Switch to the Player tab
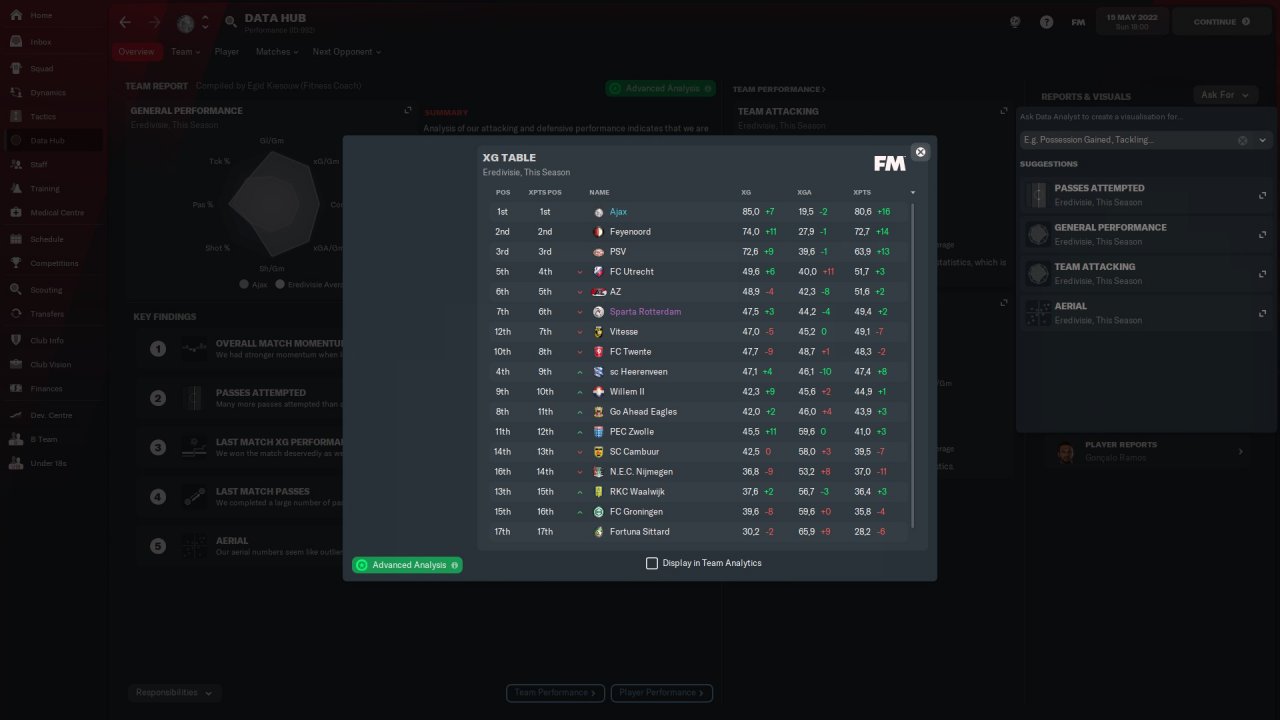The image size is (1280, 720). click(227, 52)
